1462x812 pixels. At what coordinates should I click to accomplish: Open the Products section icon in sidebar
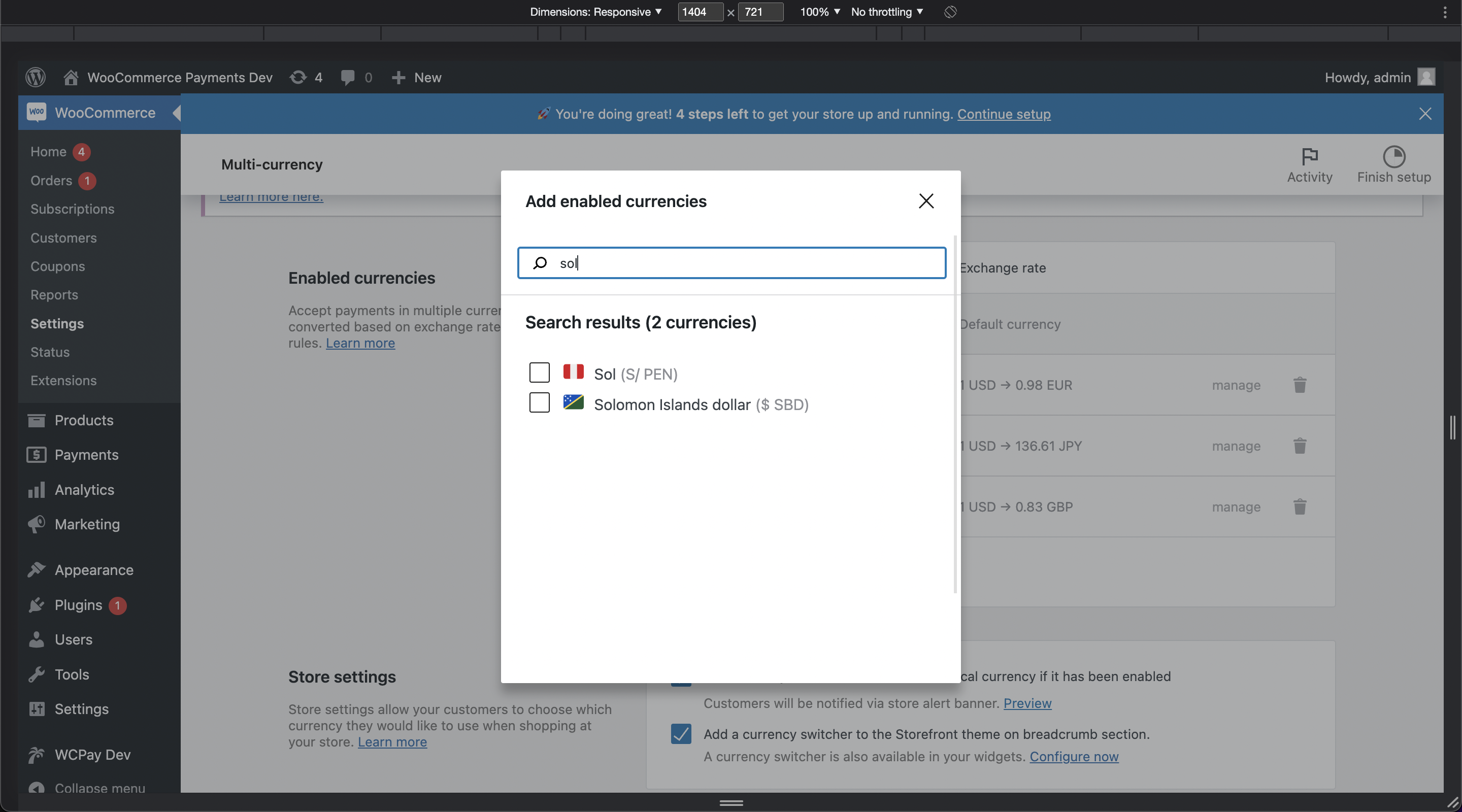coord(37,420)
